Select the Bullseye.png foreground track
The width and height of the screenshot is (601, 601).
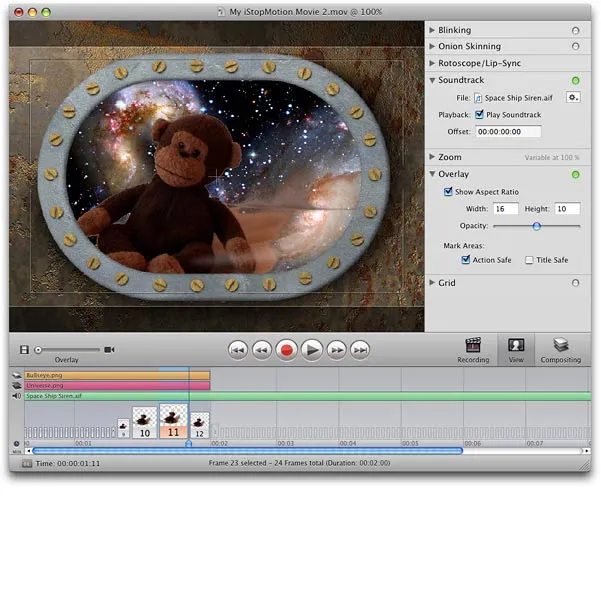(117, 376)
